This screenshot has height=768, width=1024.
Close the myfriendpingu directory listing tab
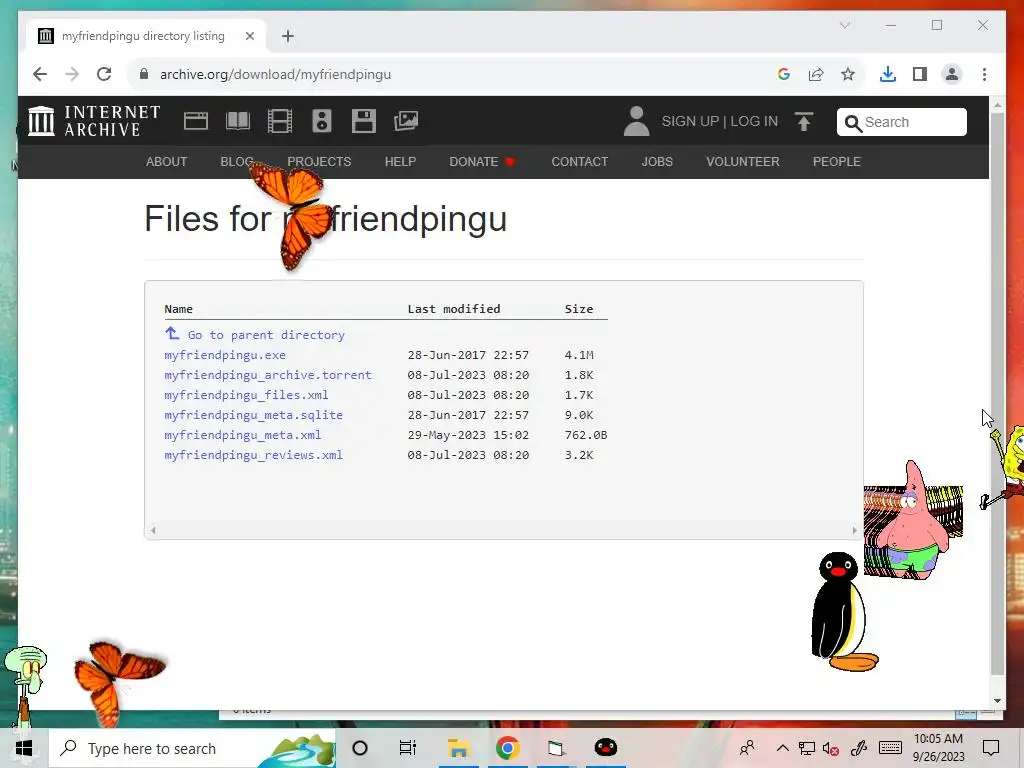tap(249, 36)
